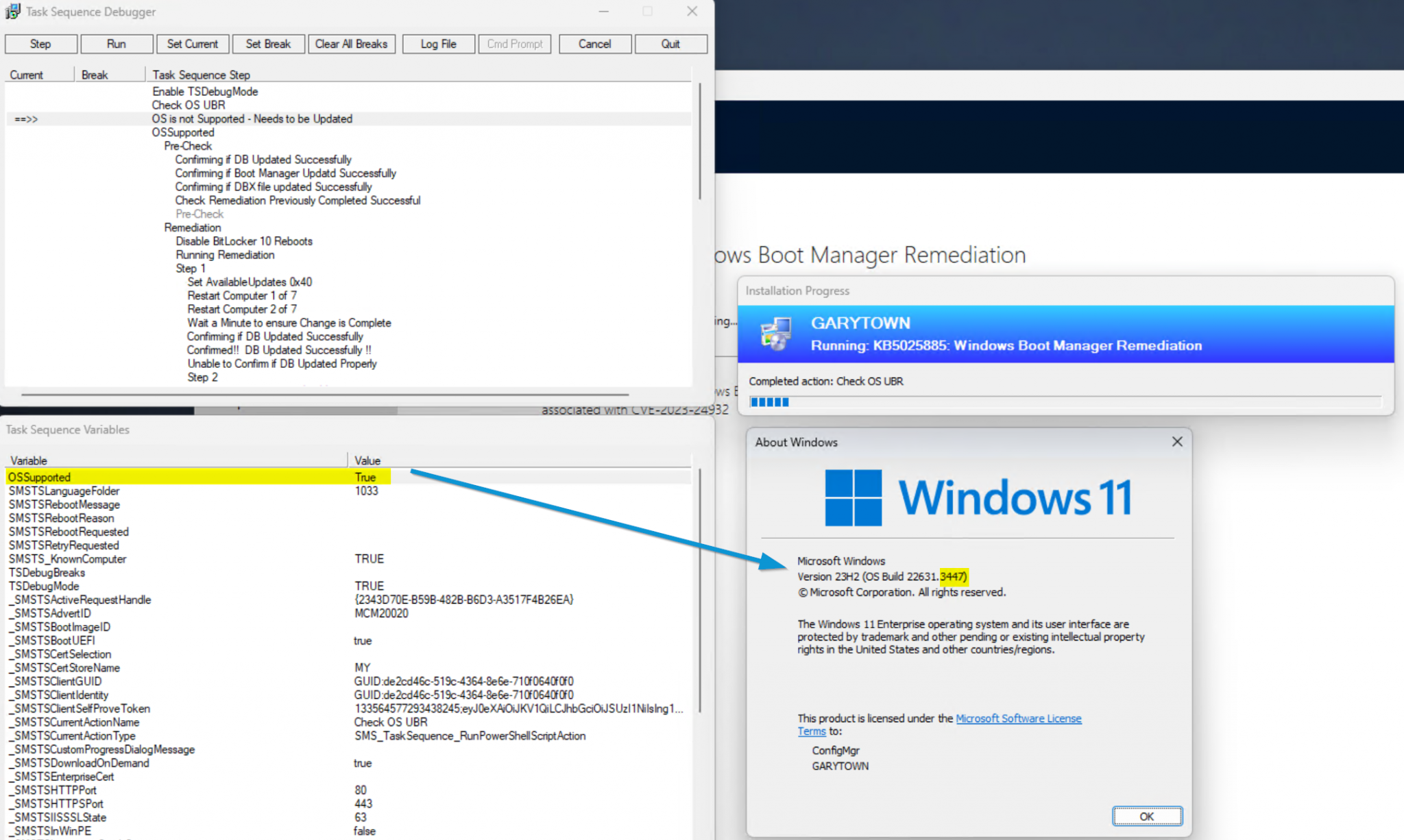Viewport: 1404px width, 840px height.
Task: Click Set Break button
Action: coord(268,44)
